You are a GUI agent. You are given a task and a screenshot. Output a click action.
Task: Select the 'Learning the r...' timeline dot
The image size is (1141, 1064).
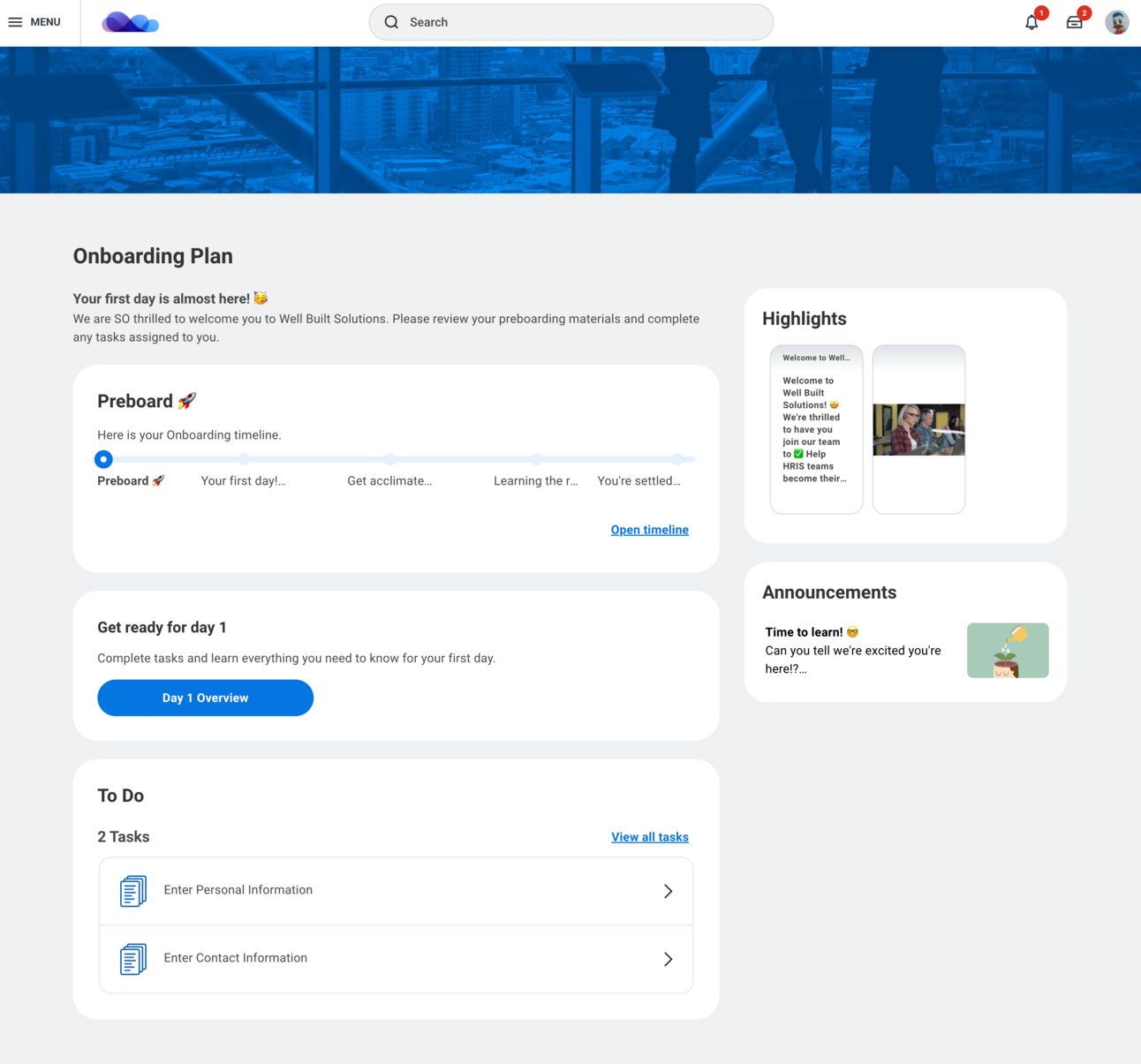click(x=536, y=459)
